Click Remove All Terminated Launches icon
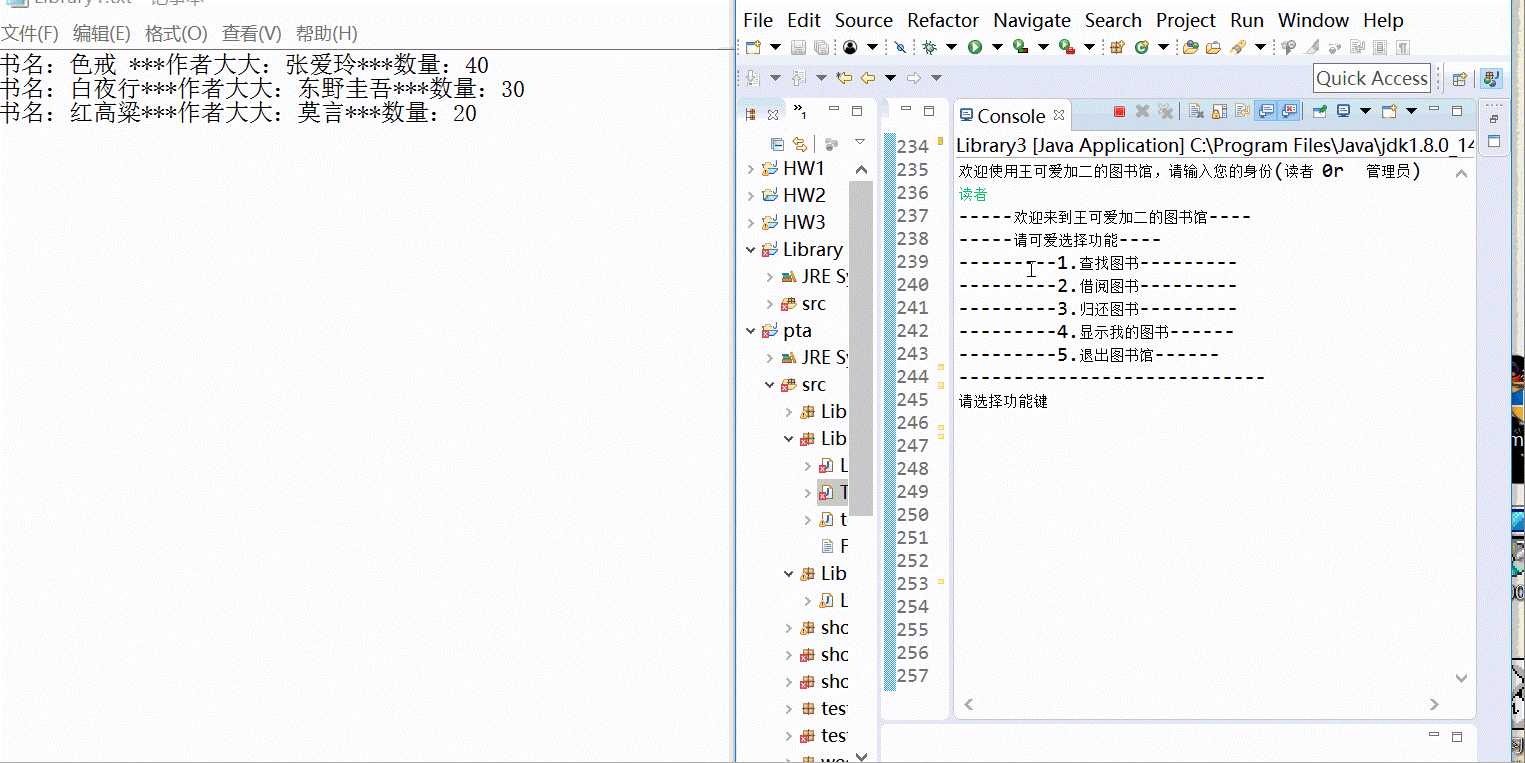The image size is (1525, 763). click(1165, 112)
